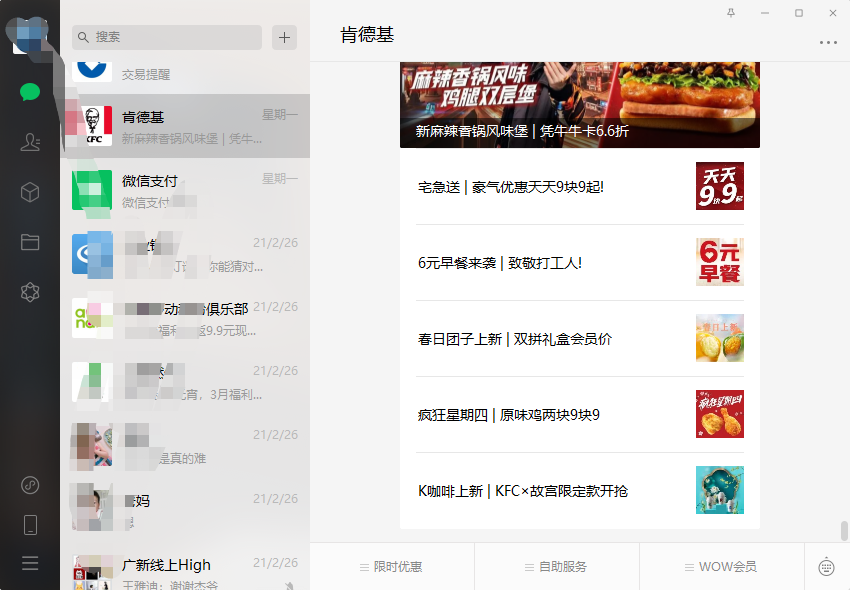Click the 广新线上High group avatar
Viewport: 850px width, 590px height.
pyautogui.click(x=92, y=572)
